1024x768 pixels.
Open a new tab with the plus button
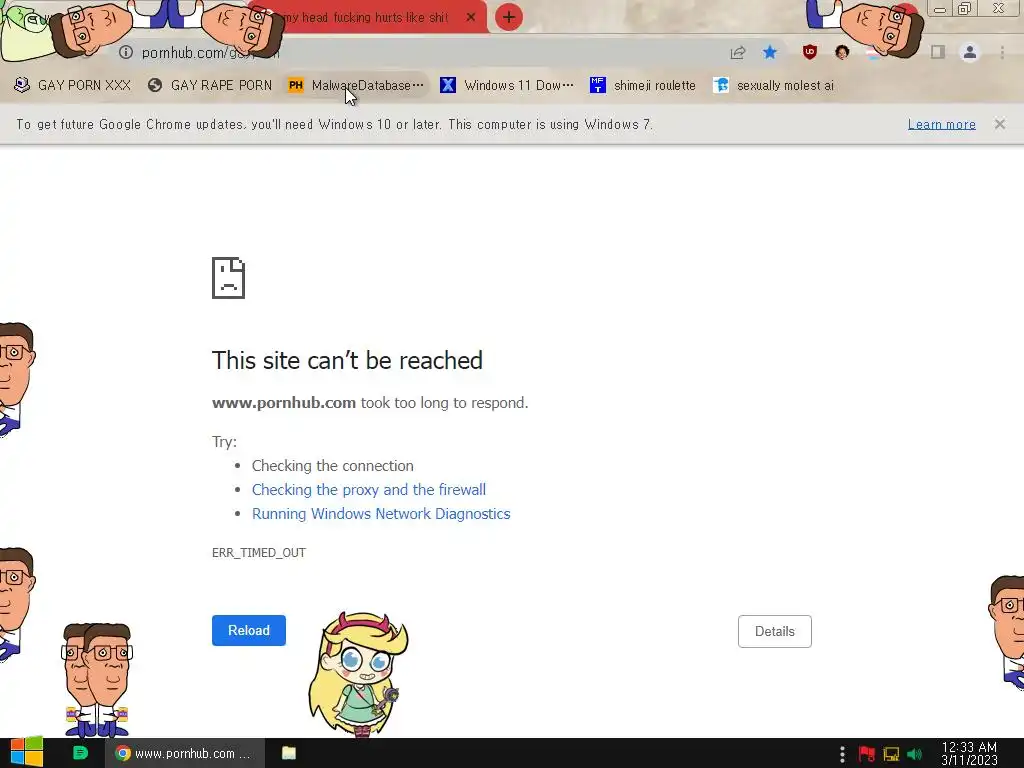click(x=509, y=17)
